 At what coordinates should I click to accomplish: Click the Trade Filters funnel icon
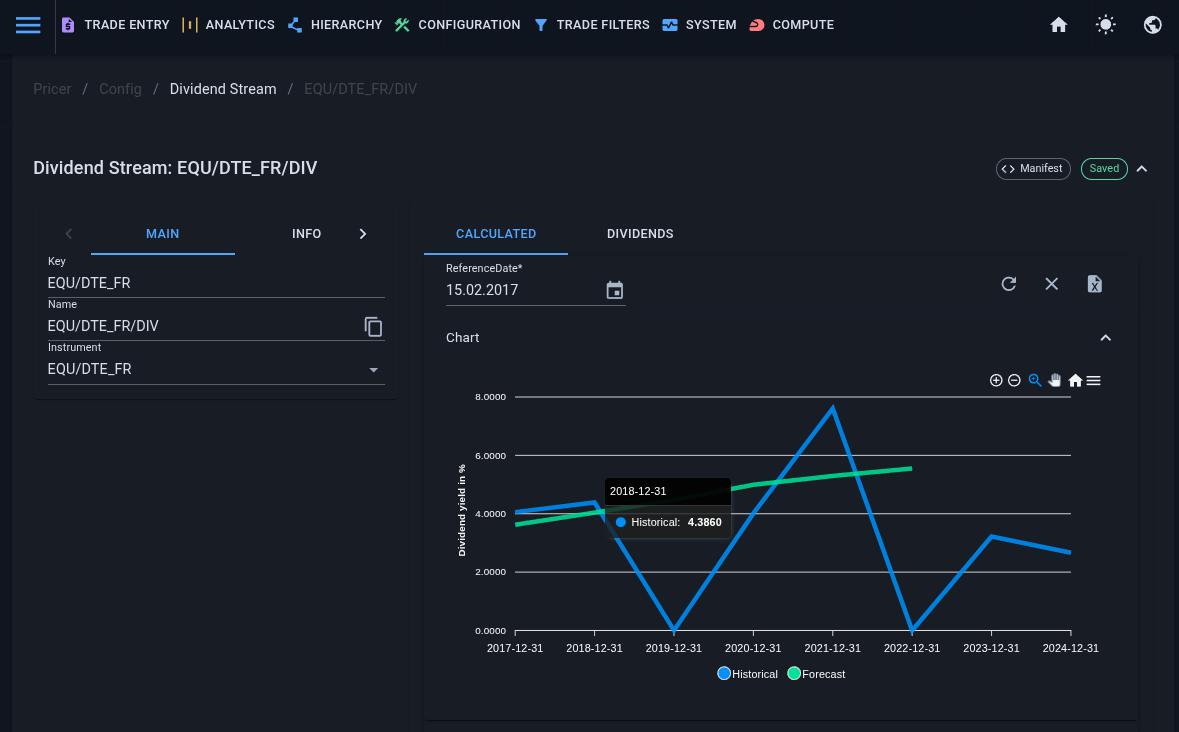click(x=541, y=25)
